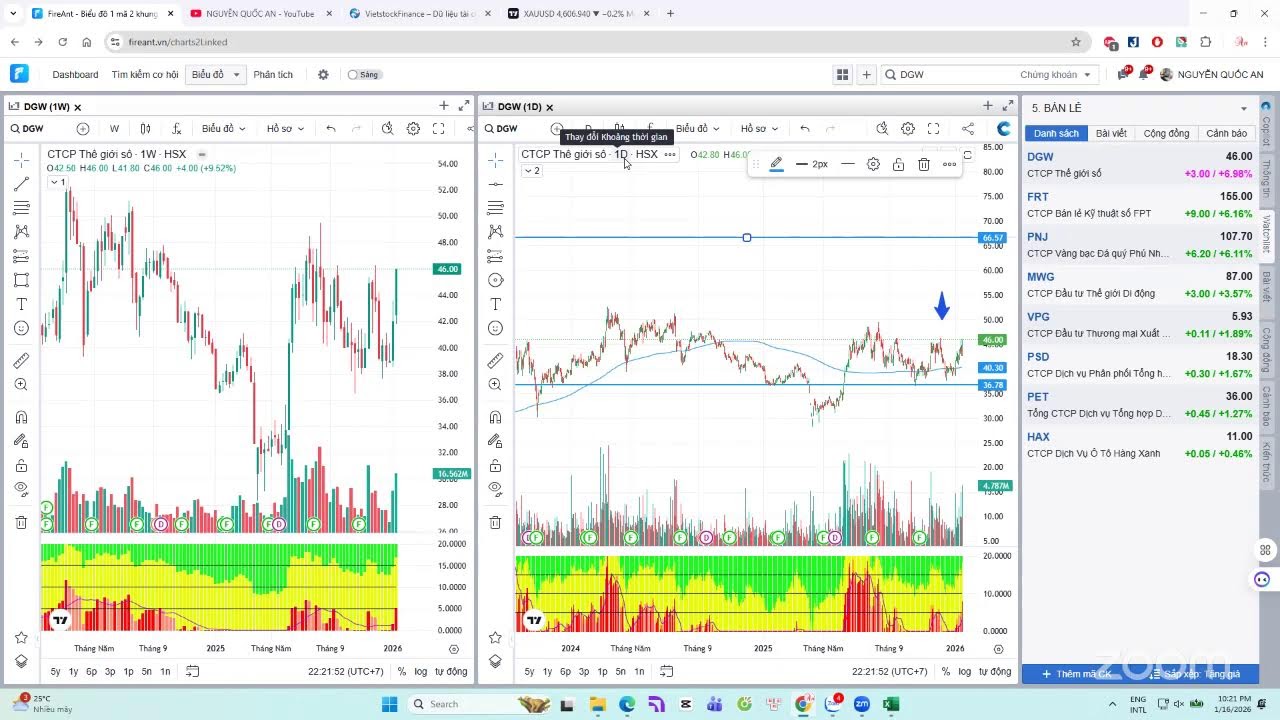Open chart settings gear in DGW (1W) toolbar
Screen dimensions: 1280x720
413,128
